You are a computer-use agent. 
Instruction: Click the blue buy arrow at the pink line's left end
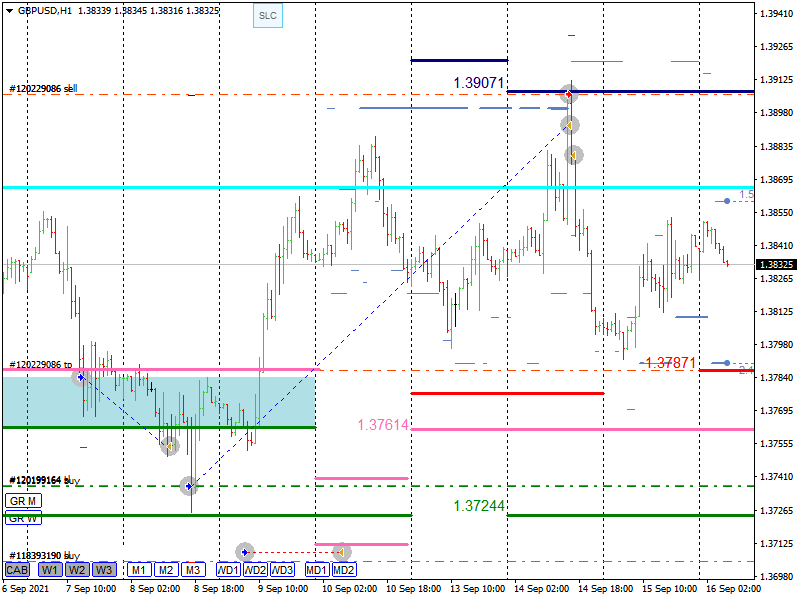81,376
